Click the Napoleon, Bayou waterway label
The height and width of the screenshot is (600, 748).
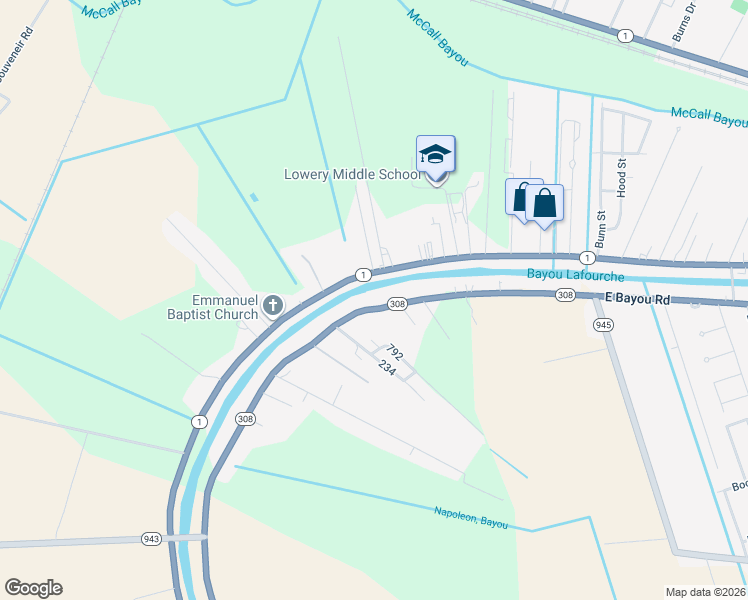471,517
